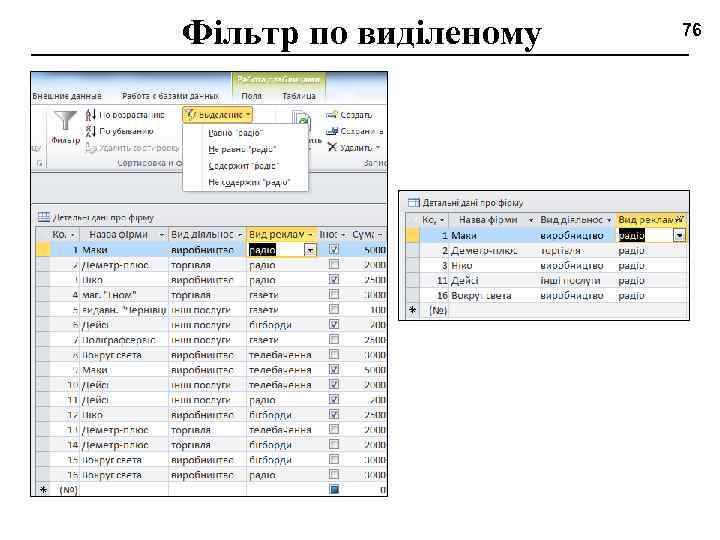Viewport: 720px width, 540px height.
Task: Switch to the Таблица ribbon tab
Action: tap(299, 96)
